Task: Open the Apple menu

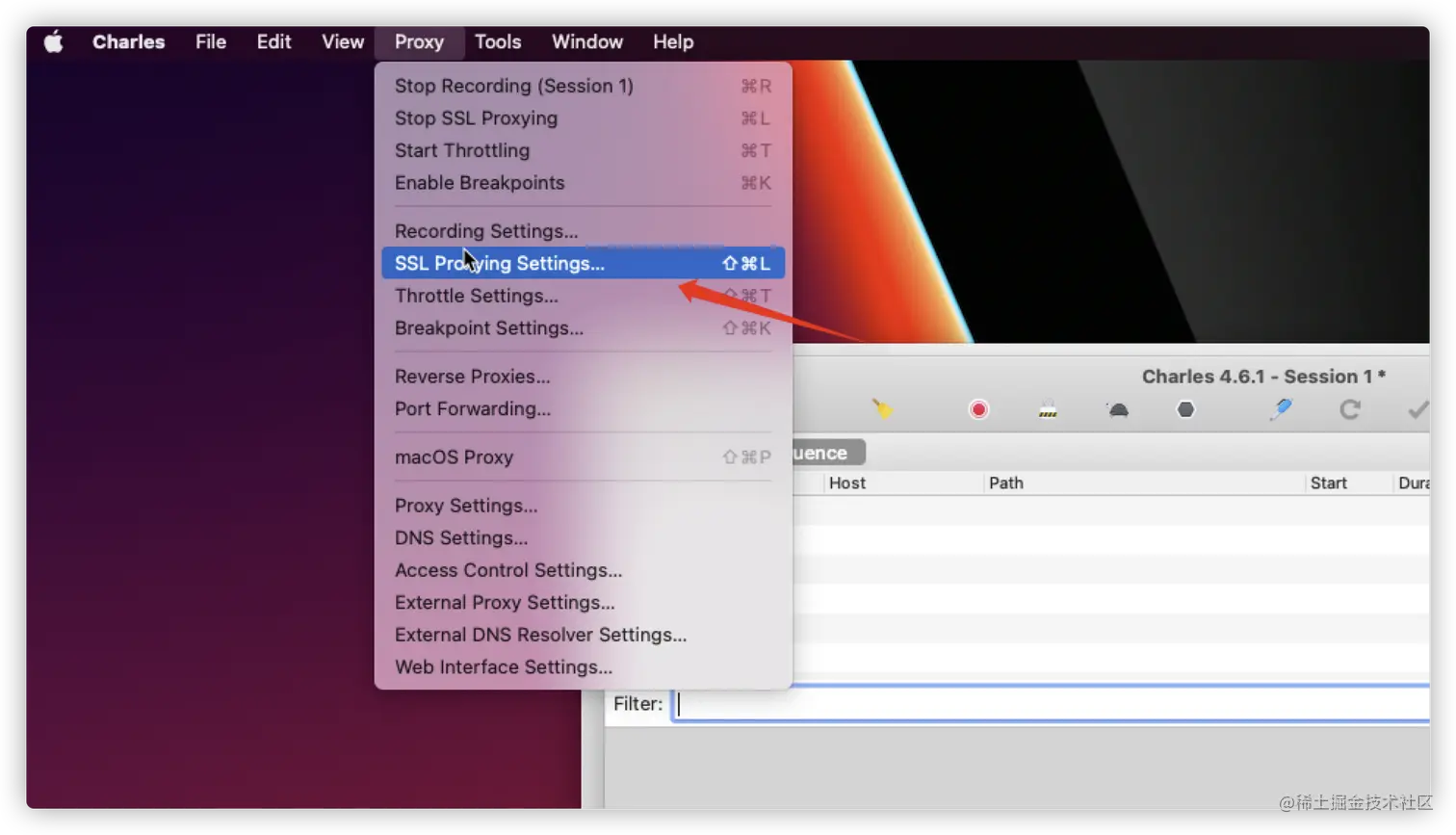Action: click(x=54, y=41)
